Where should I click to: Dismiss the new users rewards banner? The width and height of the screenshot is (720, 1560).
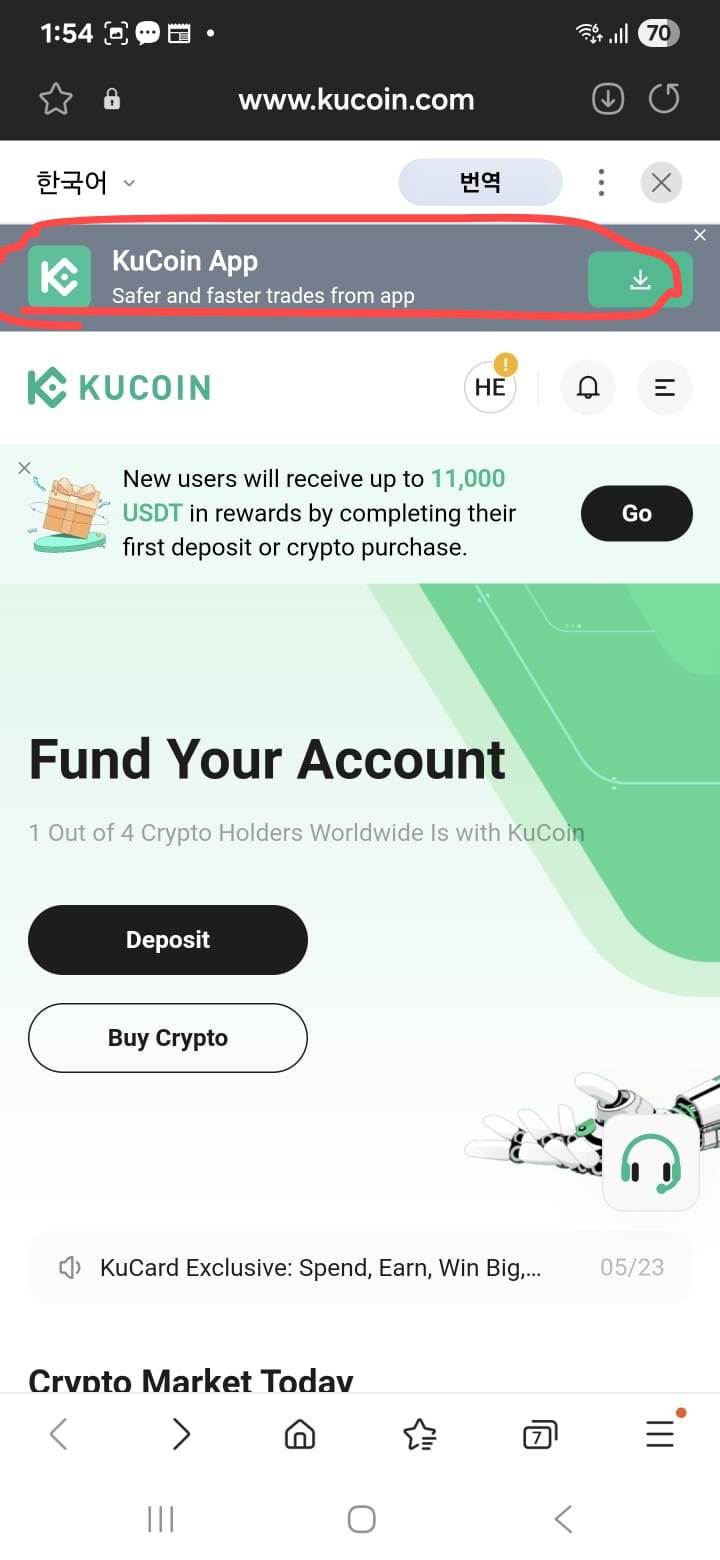(x=25, y=468)
